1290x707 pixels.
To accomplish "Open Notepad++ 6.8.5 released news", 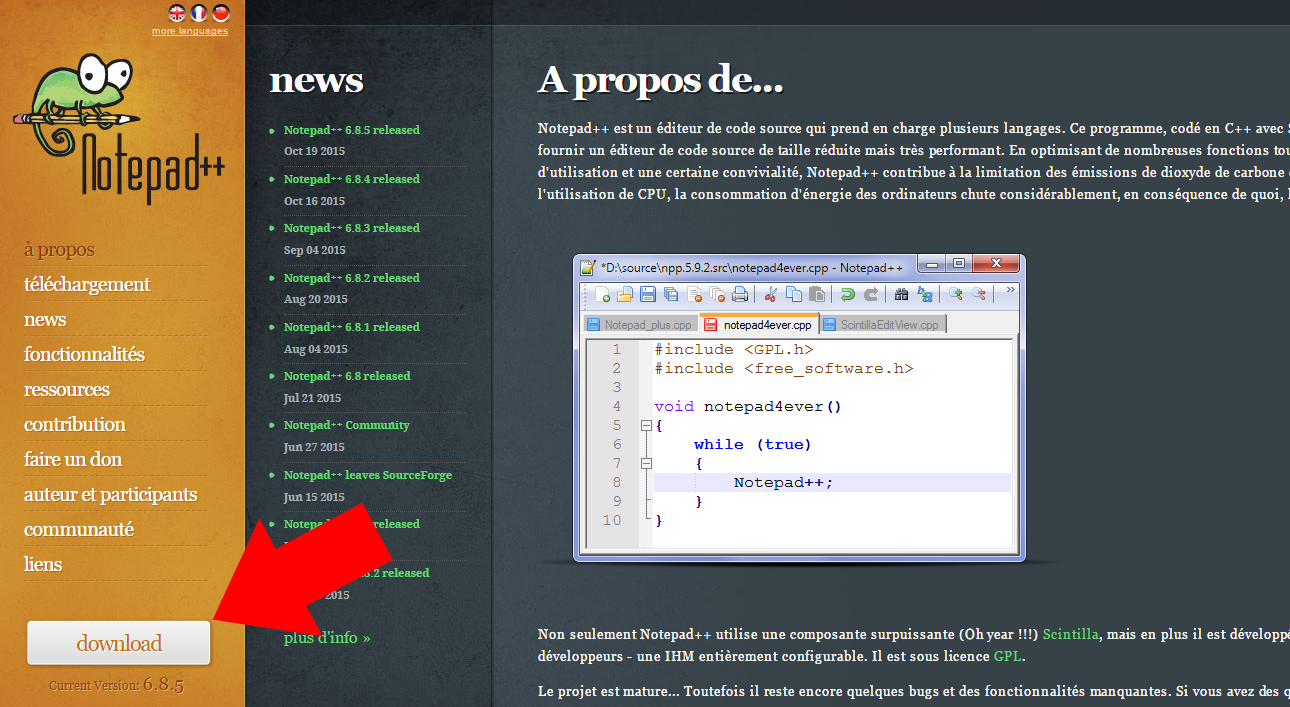I will pos(351,130).
